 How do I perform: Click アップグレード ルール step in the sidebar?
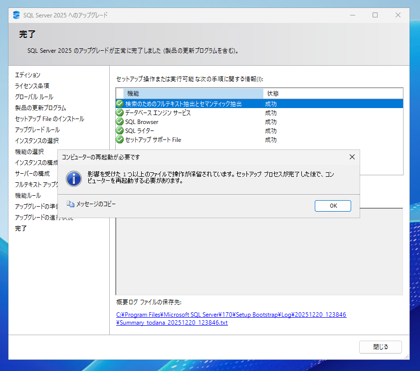(x=37, y=130)
